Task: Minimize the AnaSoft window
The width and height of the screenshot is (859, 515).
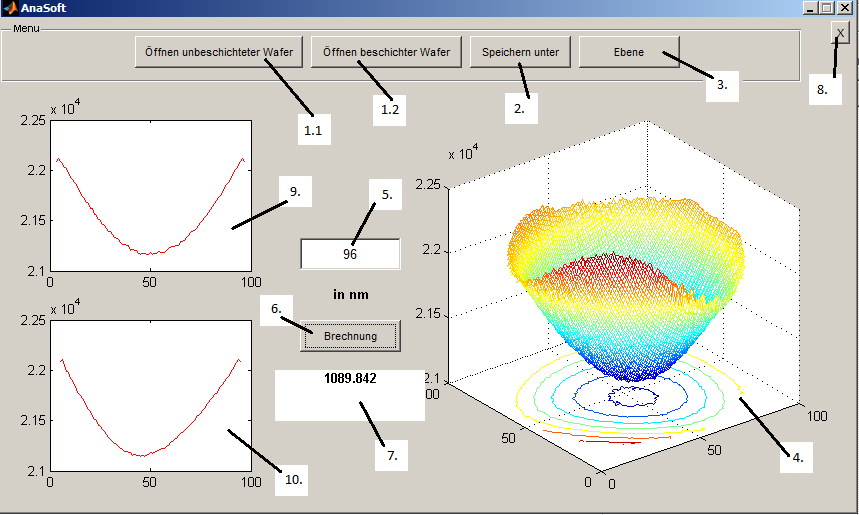Action: (811, 7)
